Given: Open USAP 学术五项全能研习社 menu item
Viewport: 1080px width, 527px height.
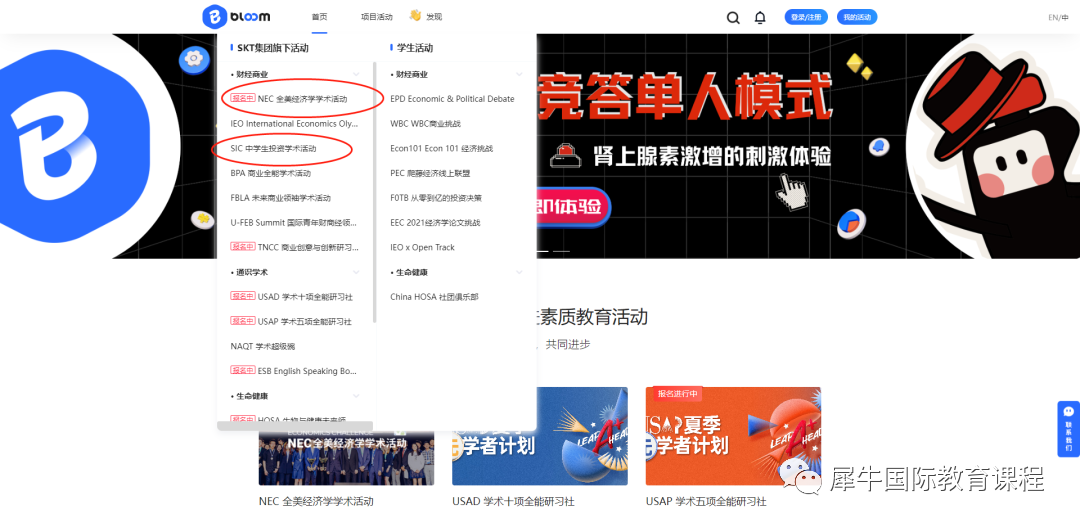Looking at the screenshot, I should tap(291, 322).
